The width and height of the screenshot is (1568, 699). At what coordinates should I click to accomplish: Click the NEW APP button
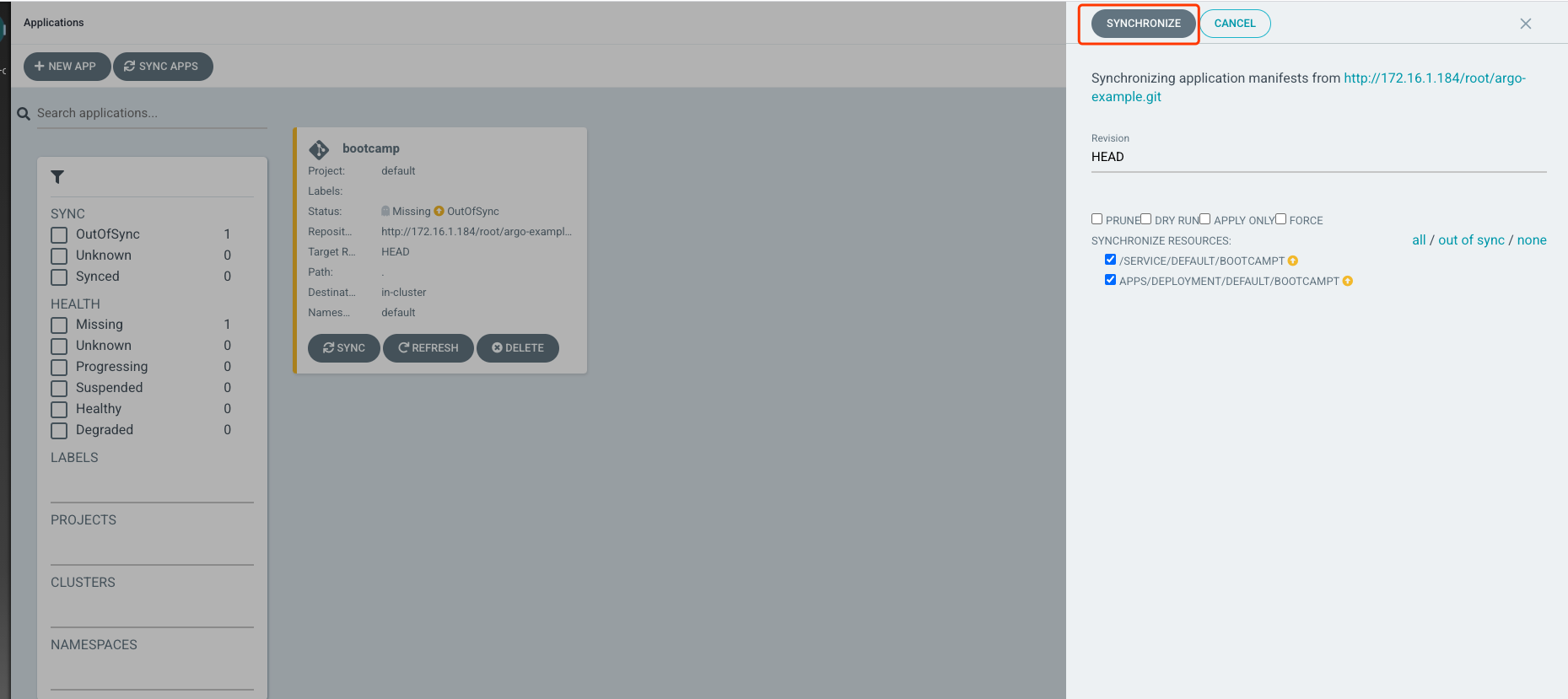66,67
